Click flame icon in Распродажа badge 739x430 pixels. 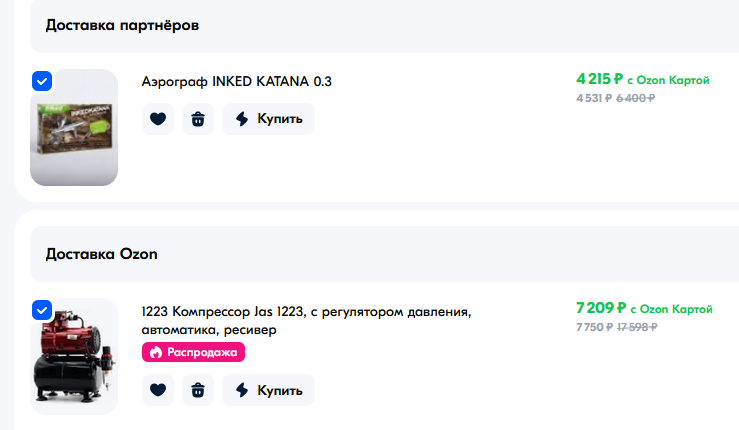coord(156,352)
